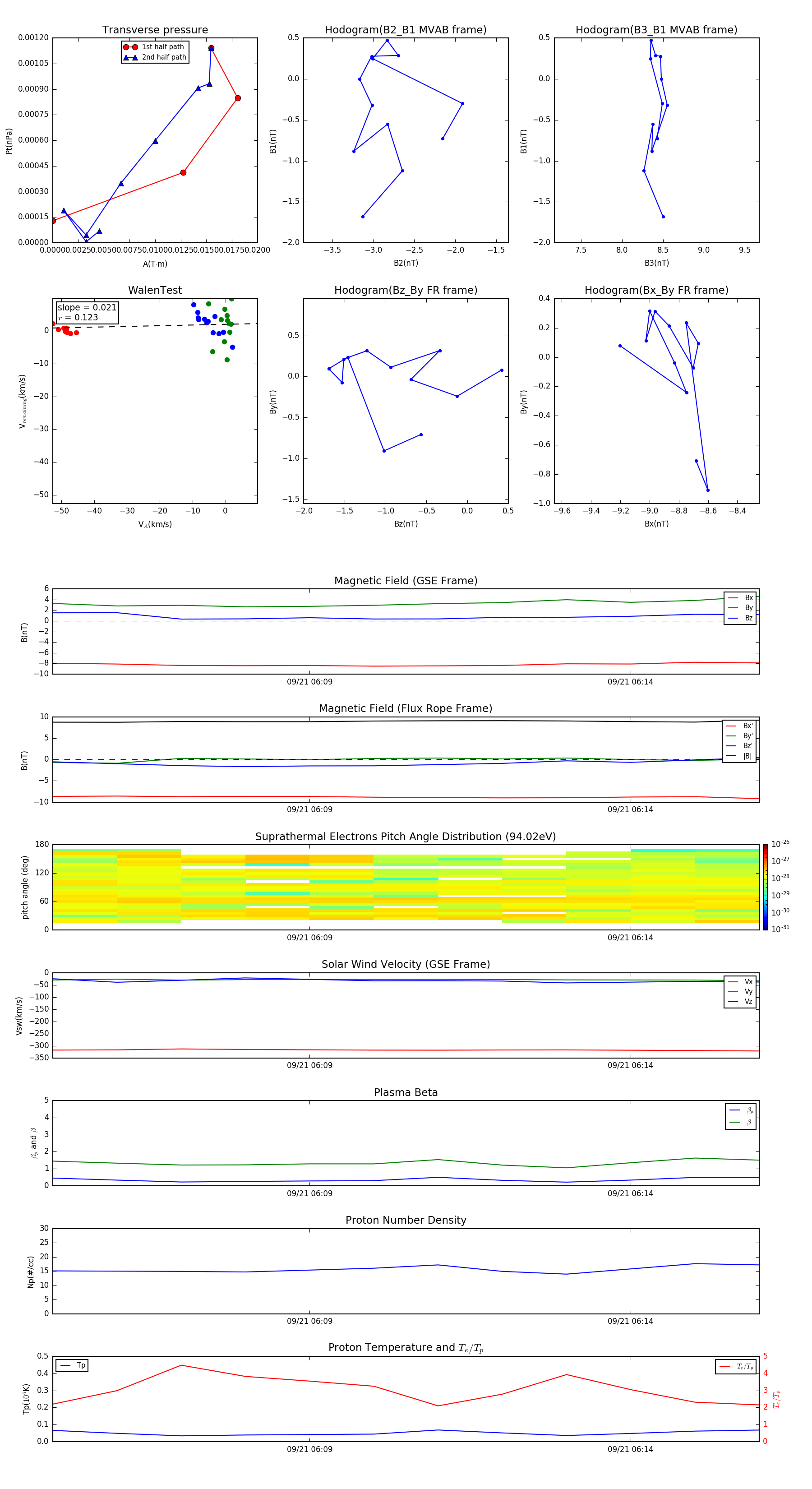Click the "Hodogram(Bz_By FR frame)" title

click(406, 290)
